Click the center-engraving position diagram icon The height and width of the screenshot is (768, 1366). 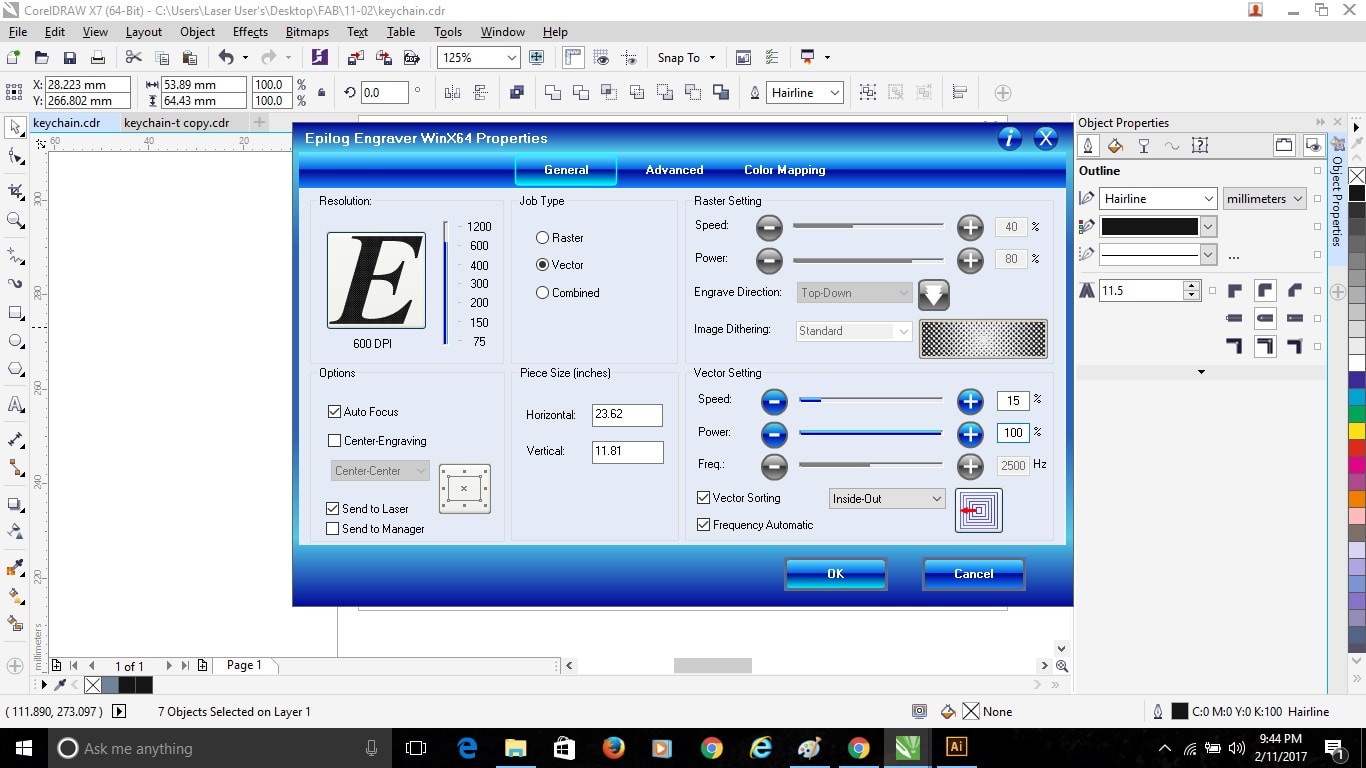click(x=464, y=489)
